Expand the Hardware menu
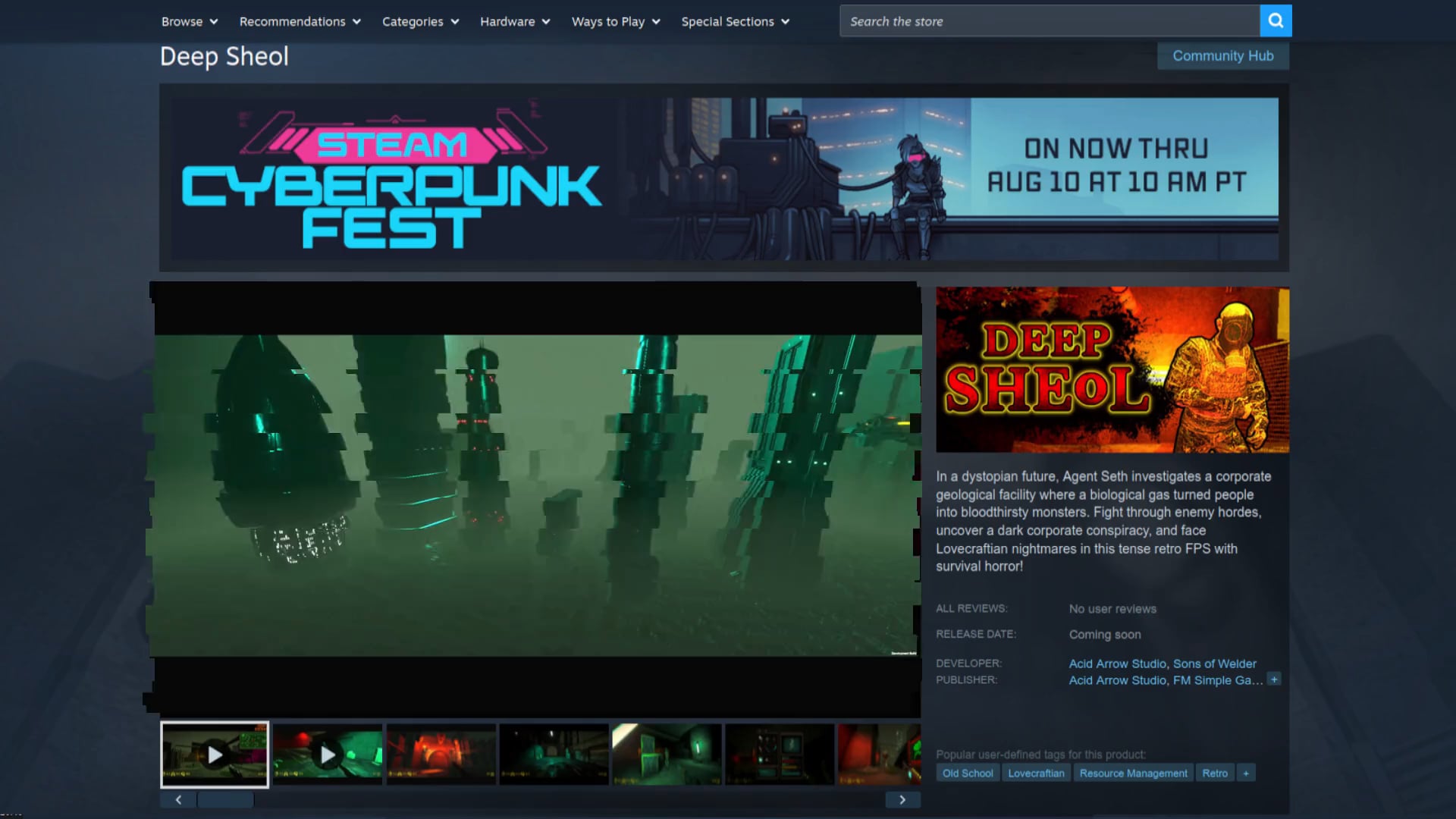This screenshot has width=1456, height=819. click(515, 21)
